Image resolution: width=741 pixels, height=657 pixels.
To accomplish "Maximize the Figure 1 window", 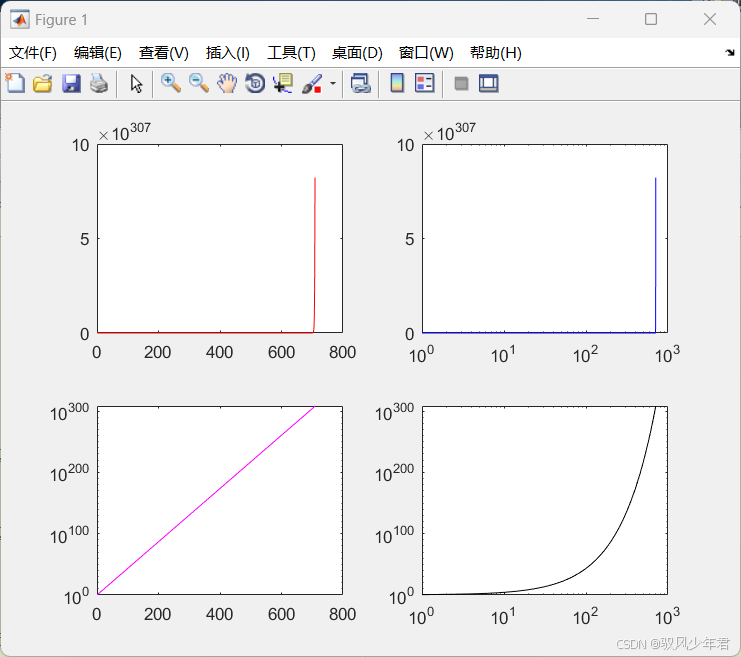I will (651, 19).
